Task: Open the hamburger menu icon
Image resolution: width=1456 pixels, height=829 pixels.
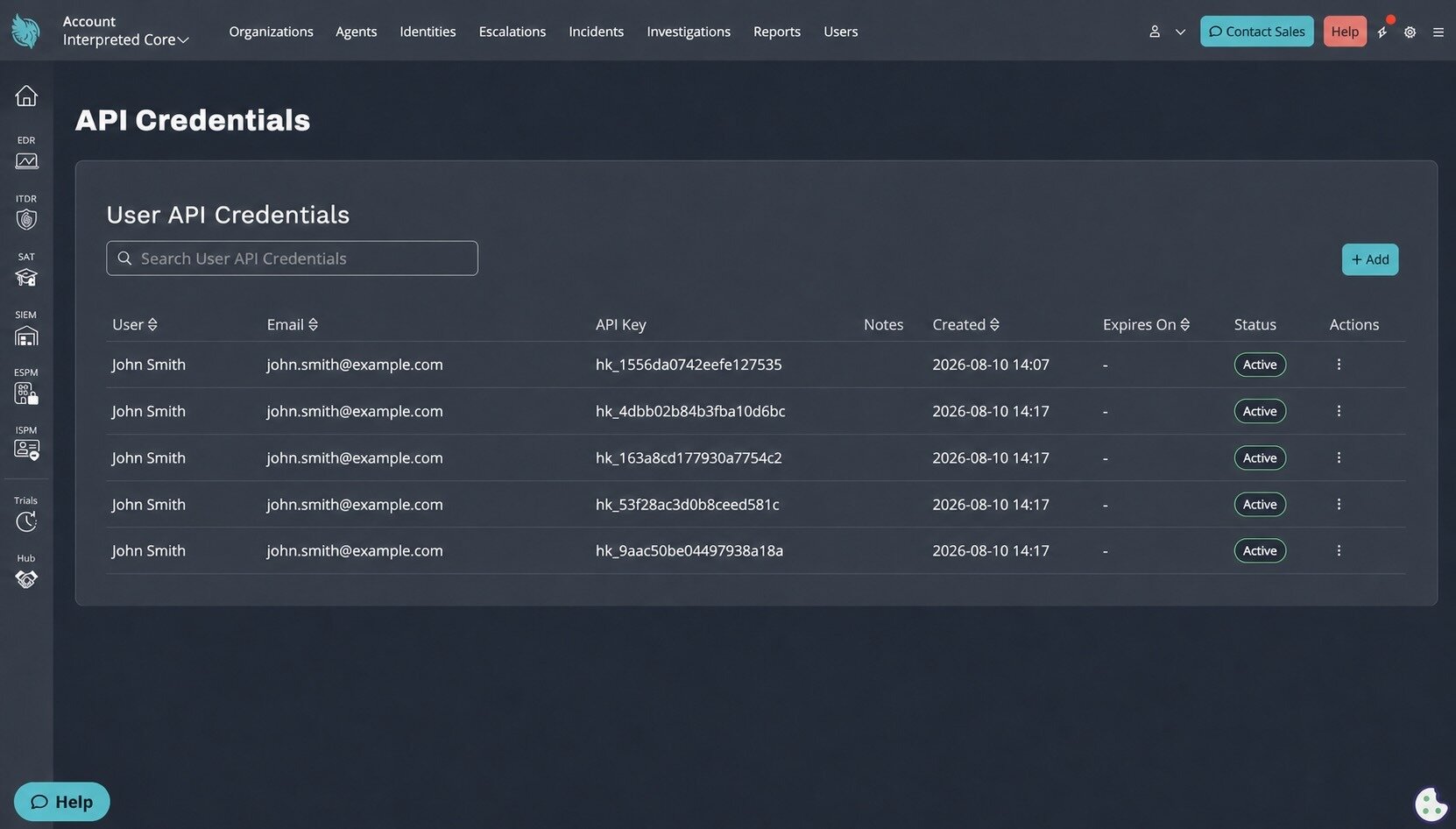Action: click(x=1438, y=32)
